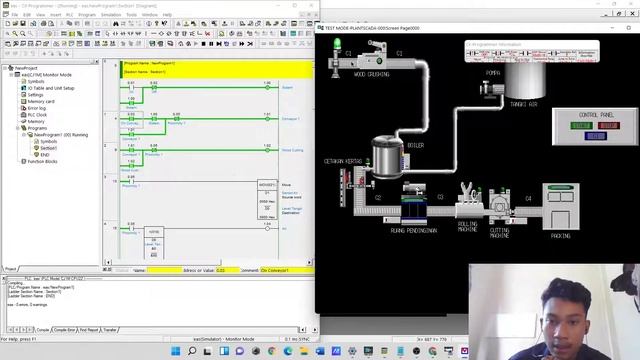Viewport: 640px width, 360px height.
Task: Click the black Stop square simulation icon
Action: pyautogui.click(x=203, y=44)
